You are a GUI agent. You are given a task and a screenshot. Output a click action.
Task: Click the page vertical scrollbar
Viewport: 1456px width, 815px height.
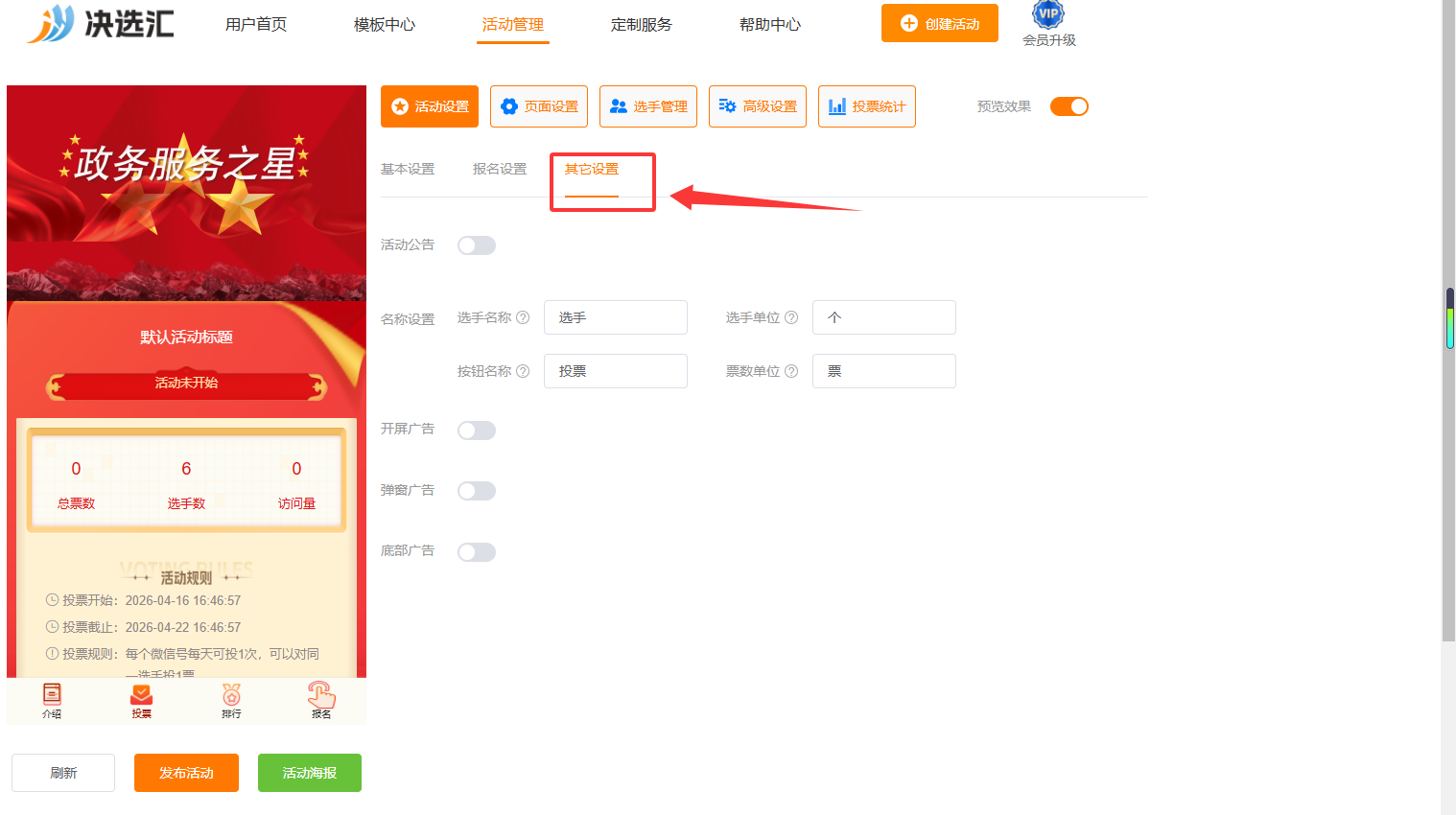click(x=1448, y=320)
